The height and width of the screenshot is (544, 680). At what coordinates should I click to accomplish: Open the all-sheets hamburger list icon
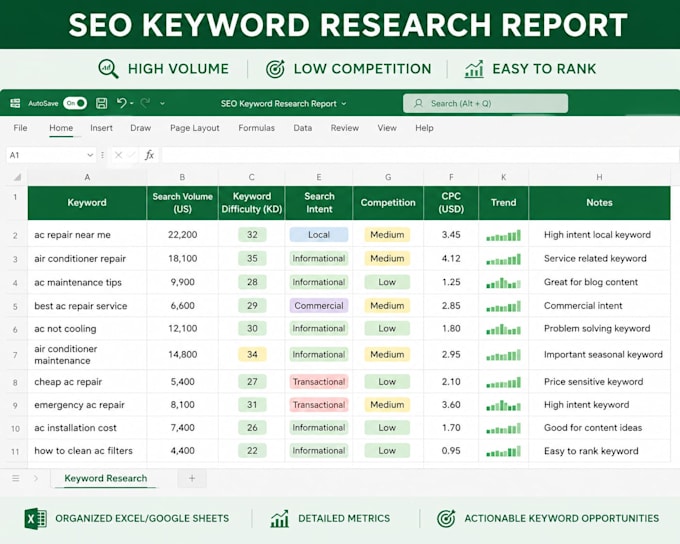(16, 478)
